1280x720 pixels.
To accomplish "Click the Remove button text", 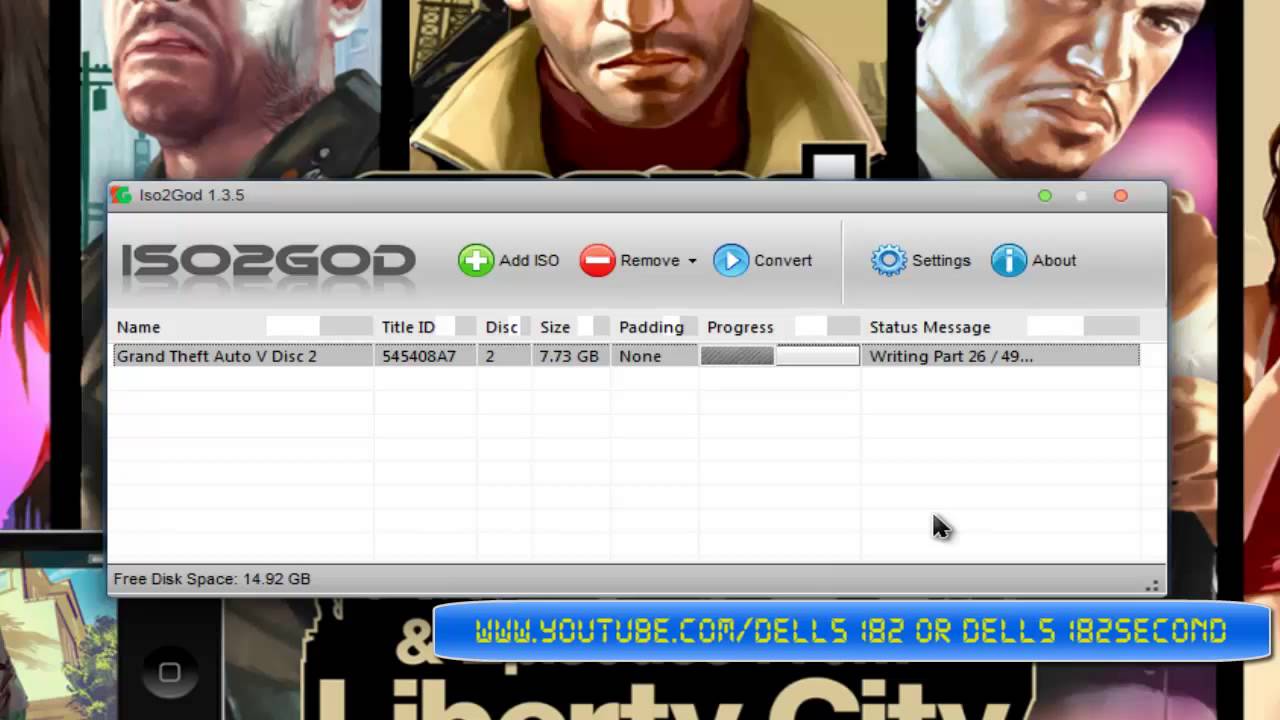I will click(650, 260).
